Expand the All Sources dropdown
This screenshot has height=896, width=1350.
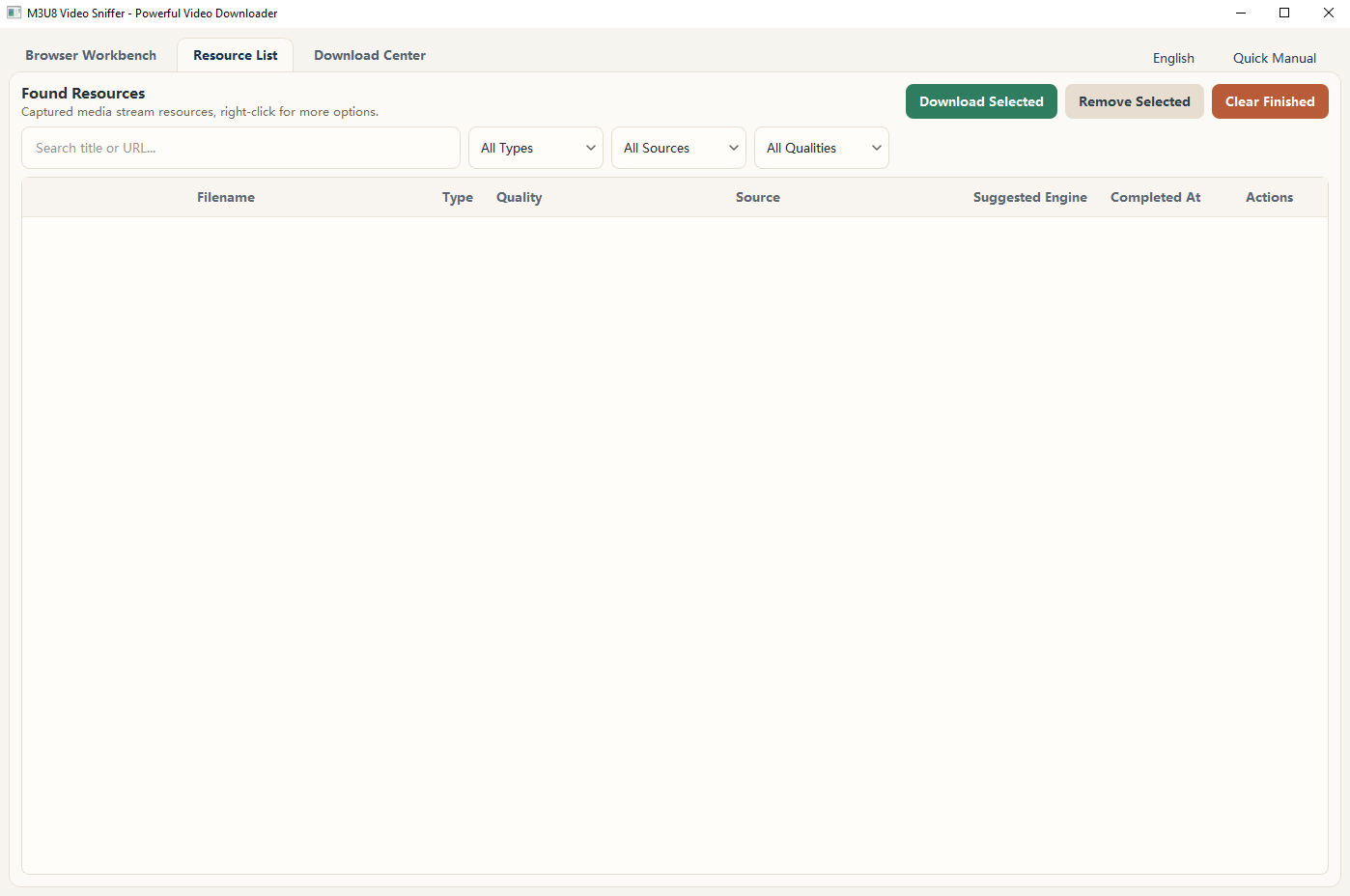[x=679, y=148]
